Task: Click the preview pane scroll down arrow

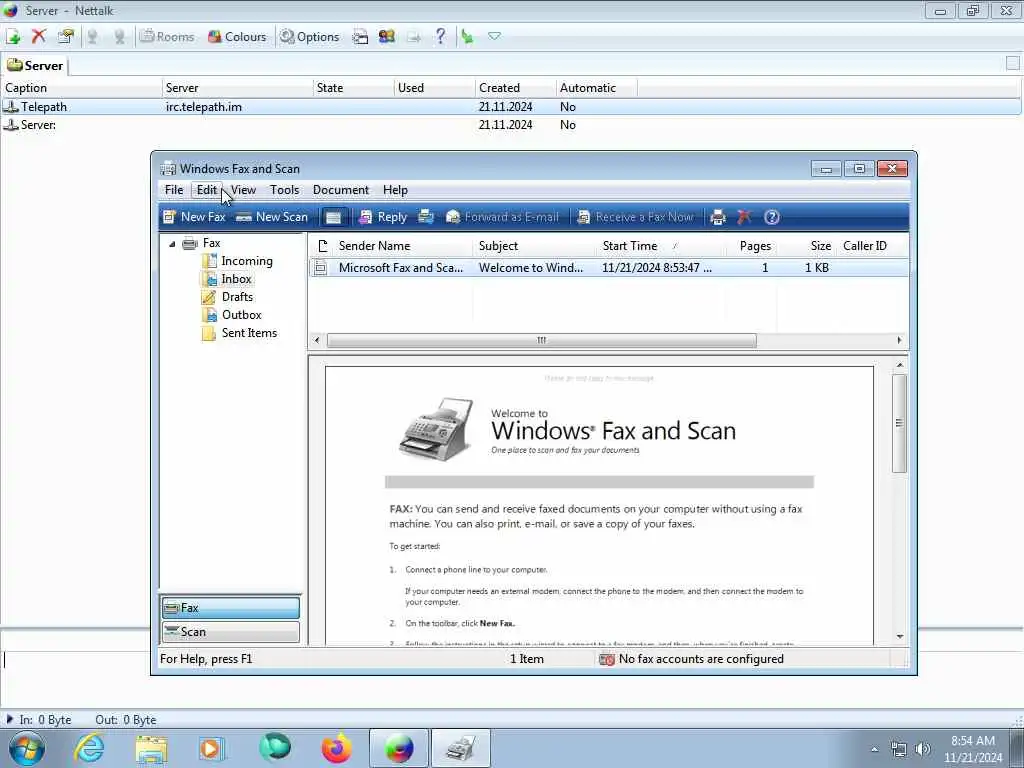Action: coord(900,636)
